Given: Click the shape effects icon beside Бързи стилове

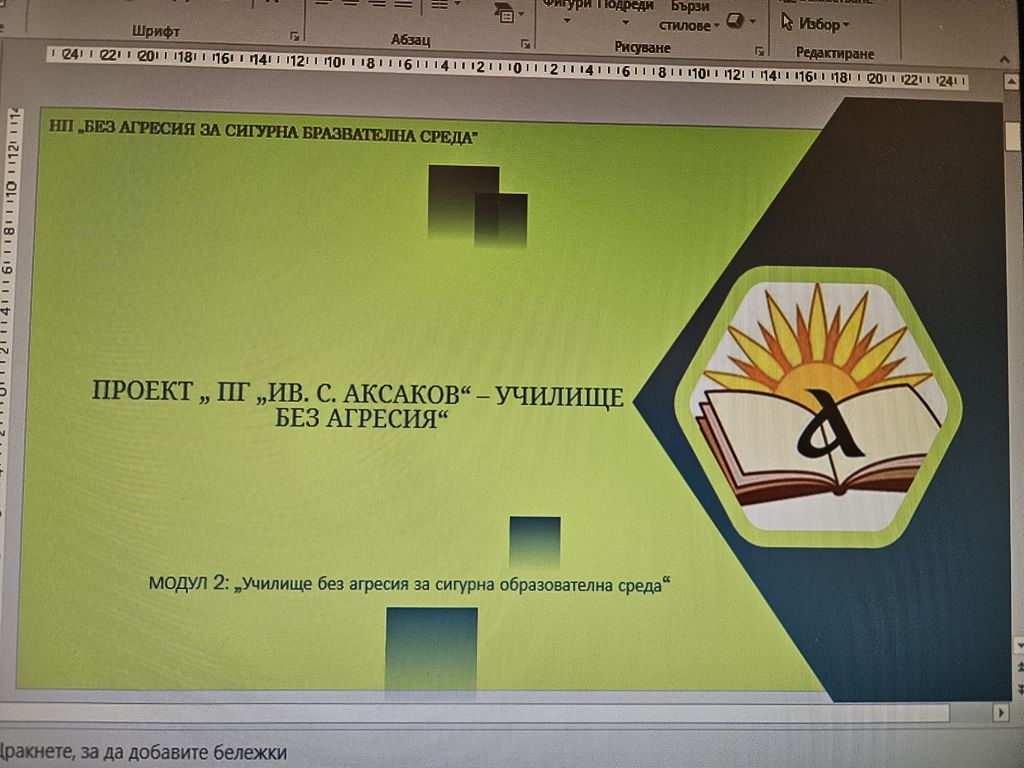Looking at the screenshot, I should coord(740,22).
